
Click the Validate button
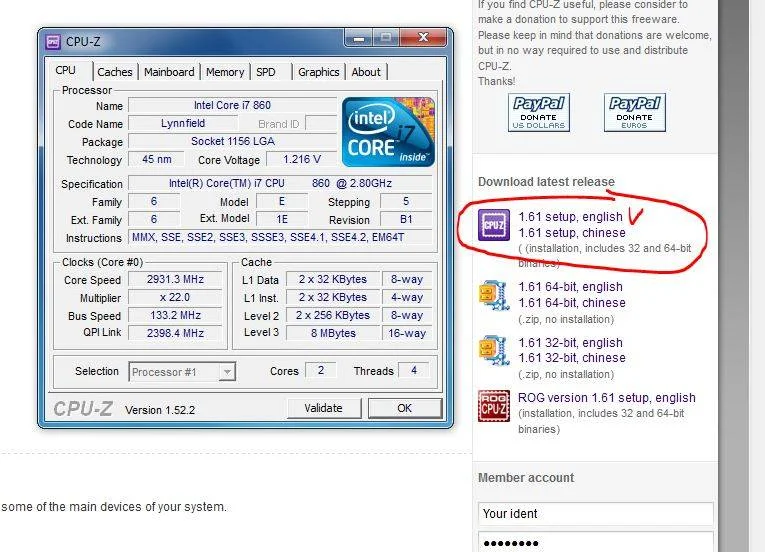(324, 408)
